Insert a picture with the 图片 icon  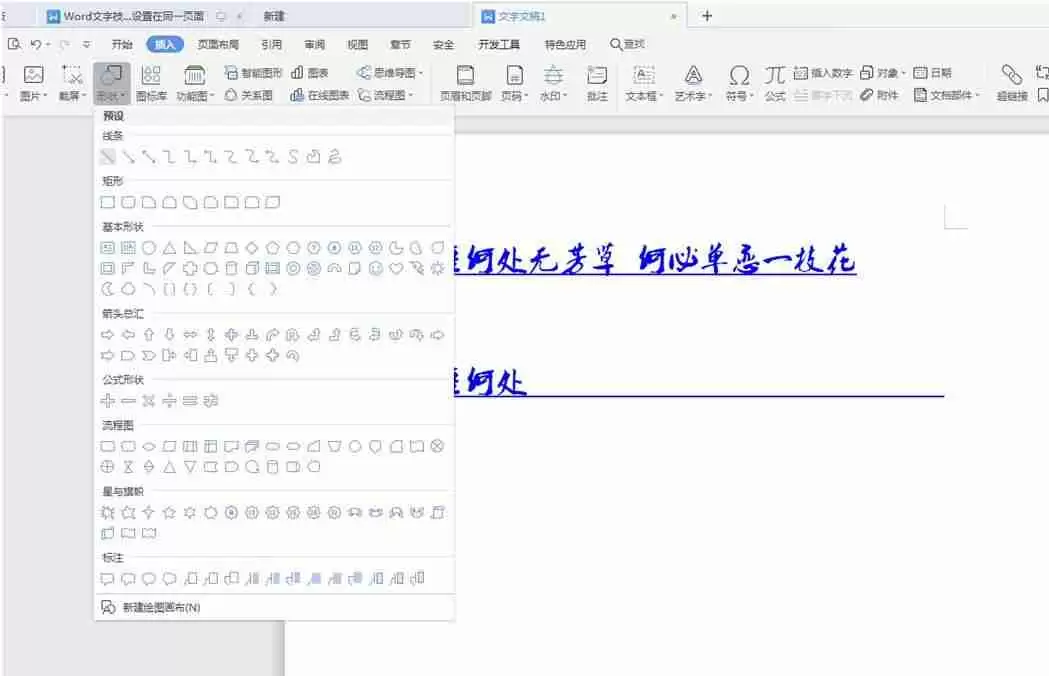coord(32,80)
